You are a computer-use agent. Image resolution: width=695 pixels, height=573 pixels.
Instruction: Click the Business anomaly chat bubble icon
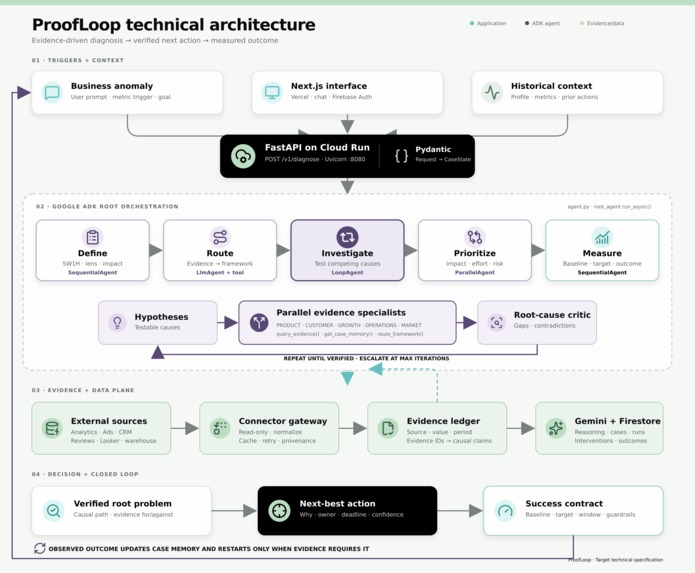[x=52, y=93]
